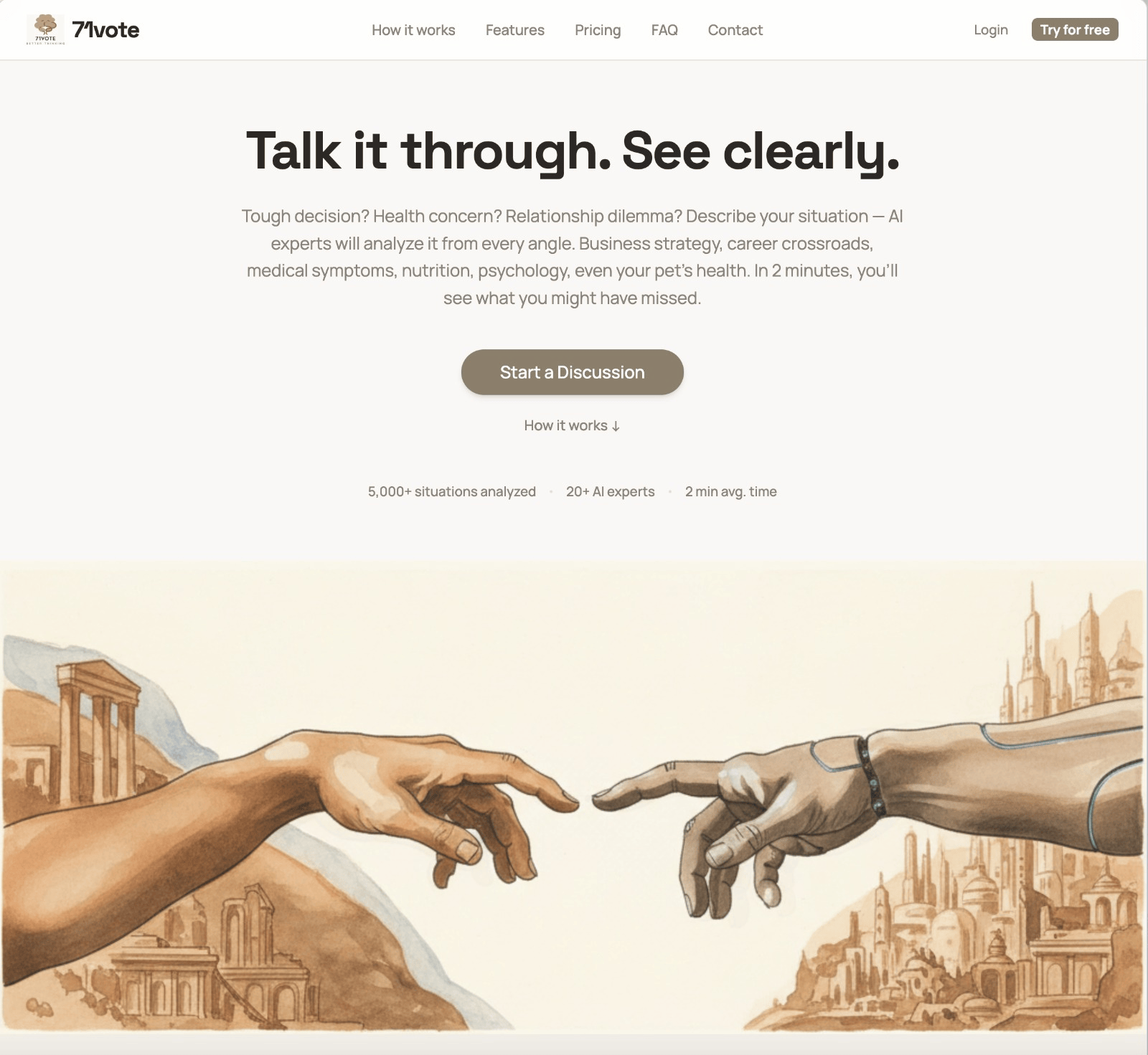
Task: Click the down arrow beside How it works
Action: pos(616,426)
